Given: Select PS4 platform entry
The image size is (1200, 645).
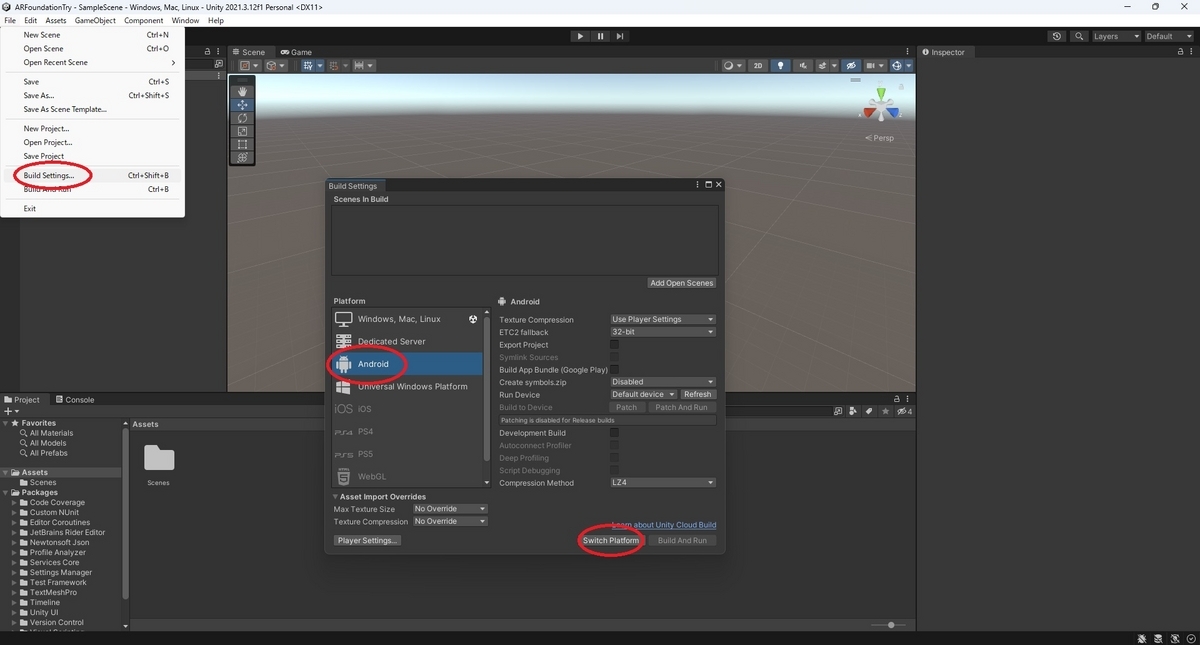Looking at the screenshot, I should point(407,431).
